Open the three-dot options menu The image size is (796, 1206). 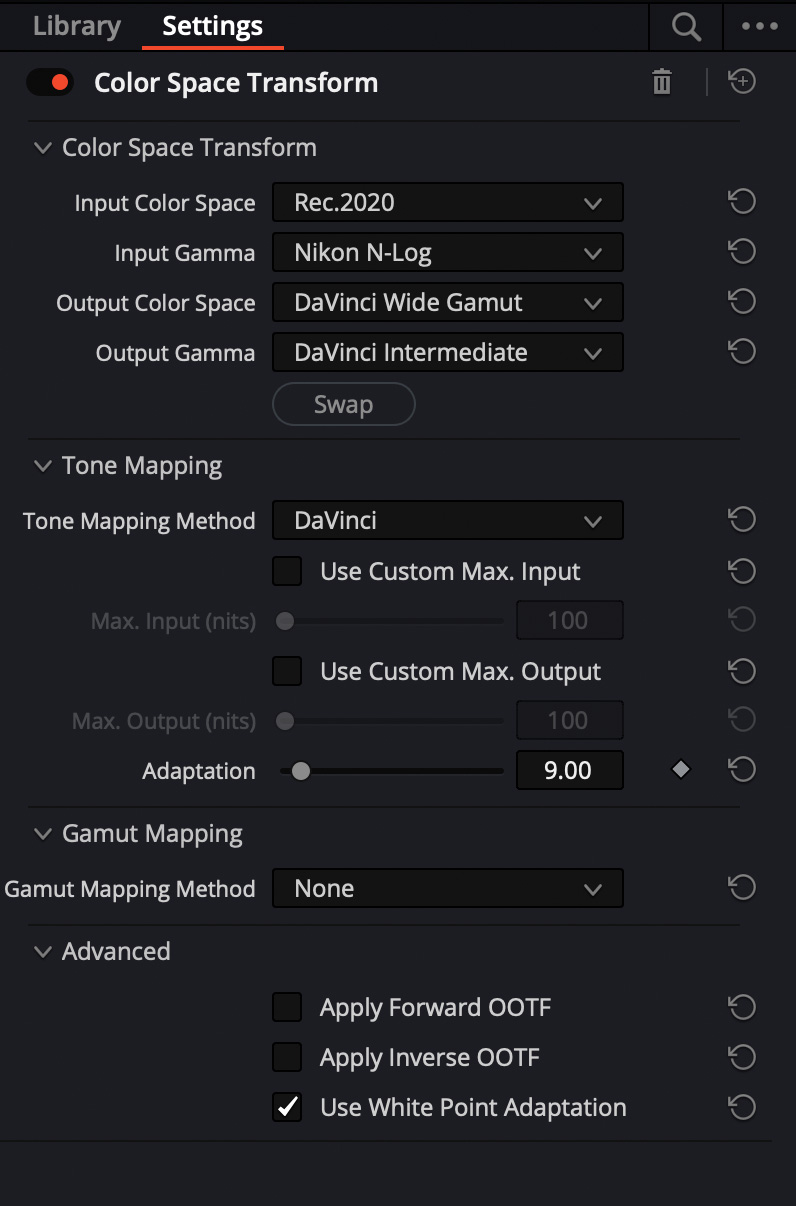click(x=760, y=27)
